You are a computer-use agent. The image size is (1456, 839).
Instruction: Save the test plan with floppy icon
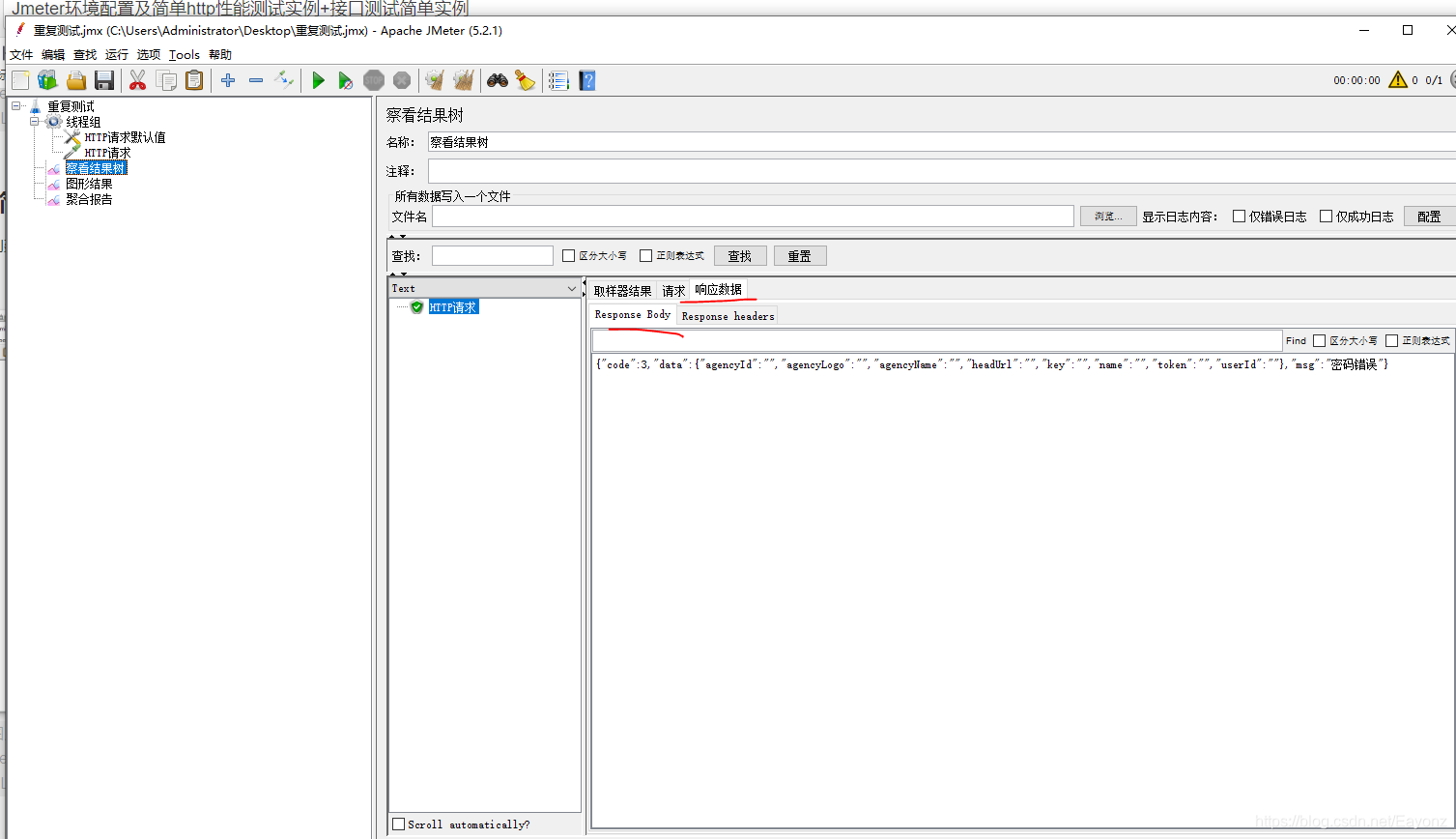(x=104, y=80)
